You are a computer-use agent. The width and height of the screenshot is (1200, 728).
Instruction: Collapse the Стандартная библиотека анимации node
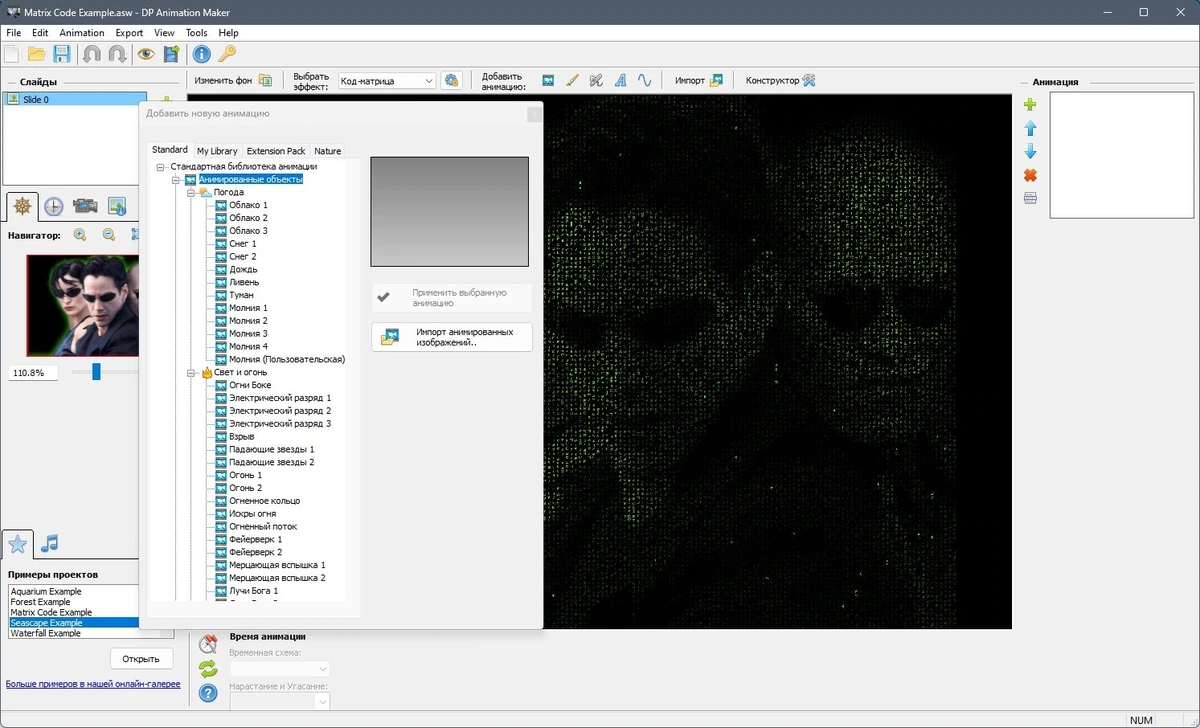pos(162,167)
